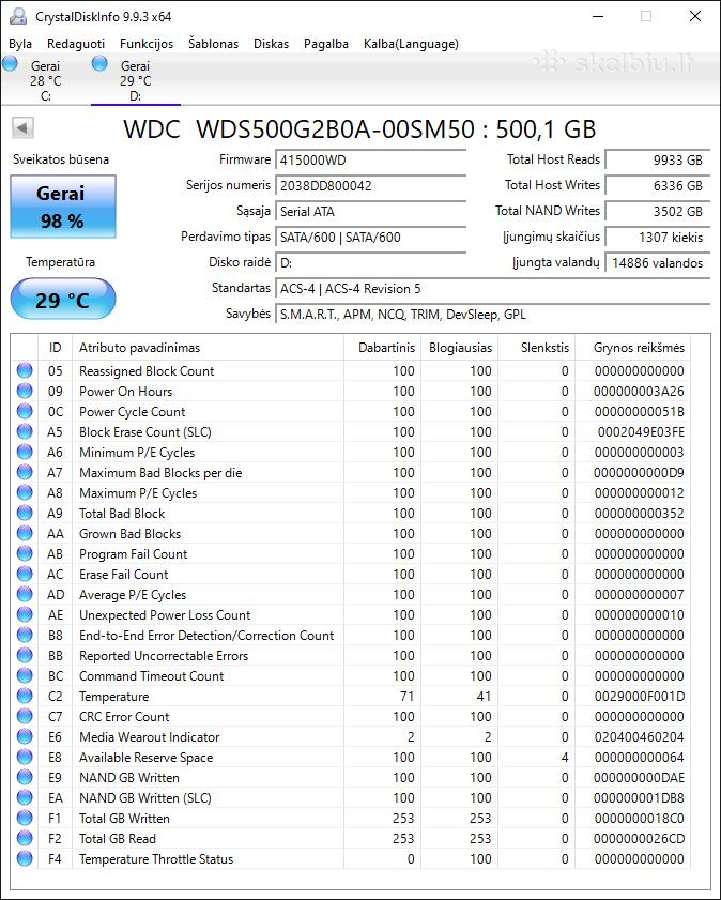Click the Grynos reikšmės column header
721x900 pixels.
pyautogui.click(x=633, y=347)
